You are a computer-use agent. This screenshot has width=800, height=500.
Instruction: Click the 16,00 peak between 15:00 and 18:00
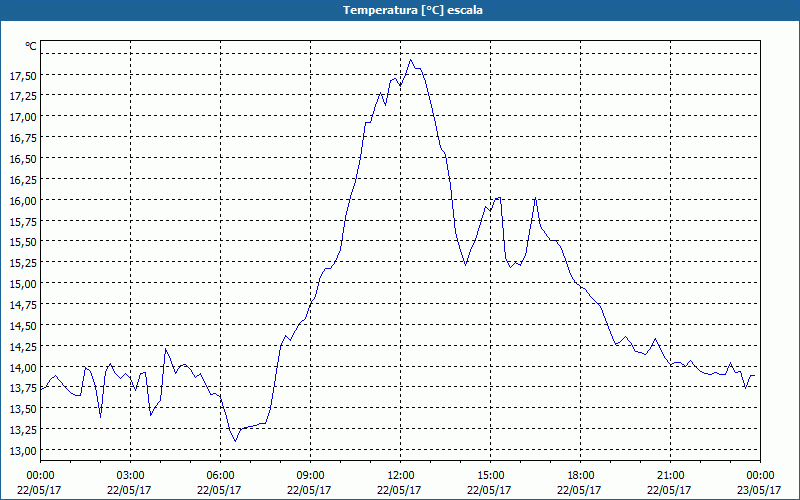tap(535, 197)
